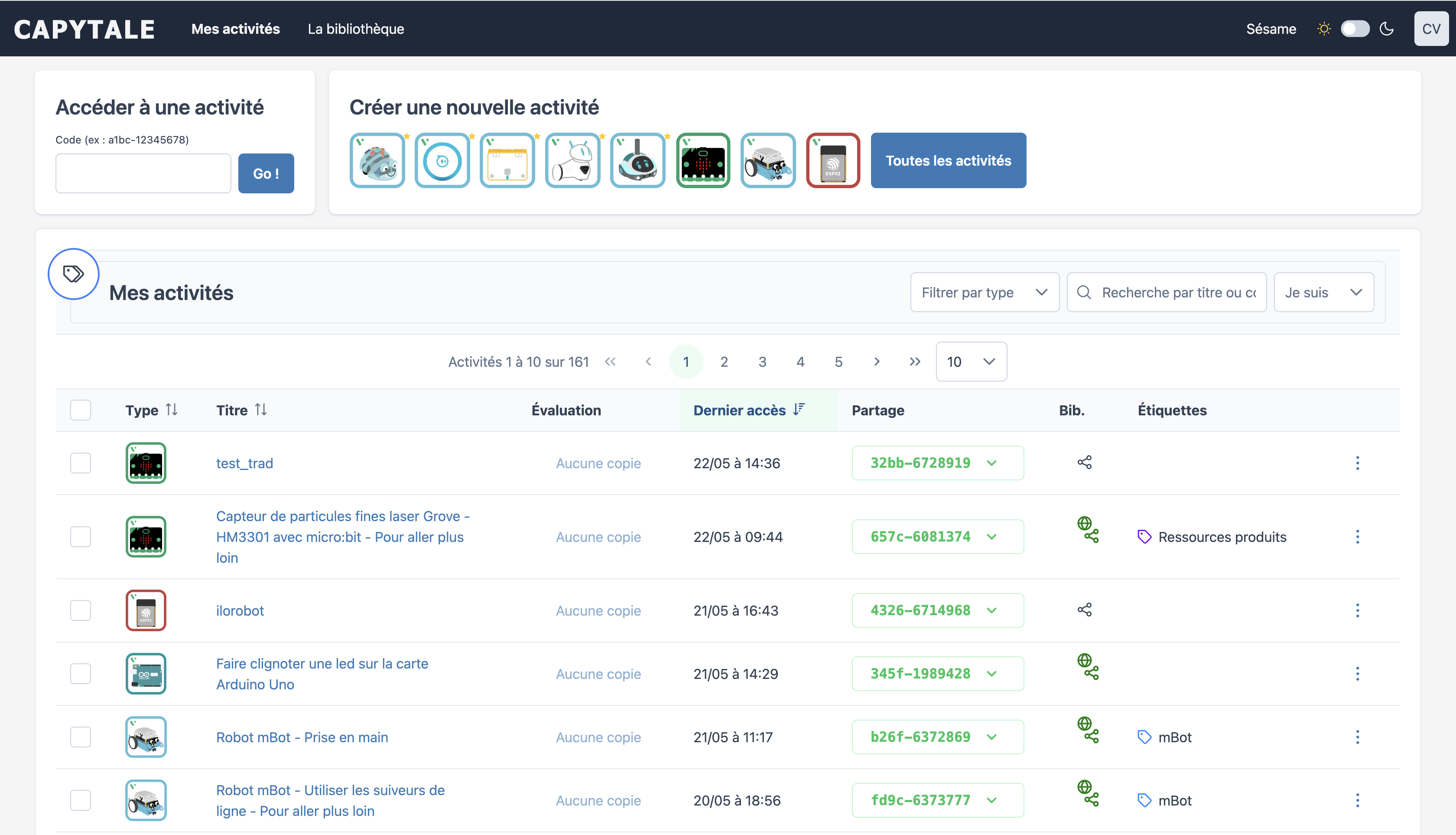The height and width of the screenshot is (835, 1456).
Task: Expand the Je suis dropdown
Action: pyautogui.click(x=1323, y=293)
